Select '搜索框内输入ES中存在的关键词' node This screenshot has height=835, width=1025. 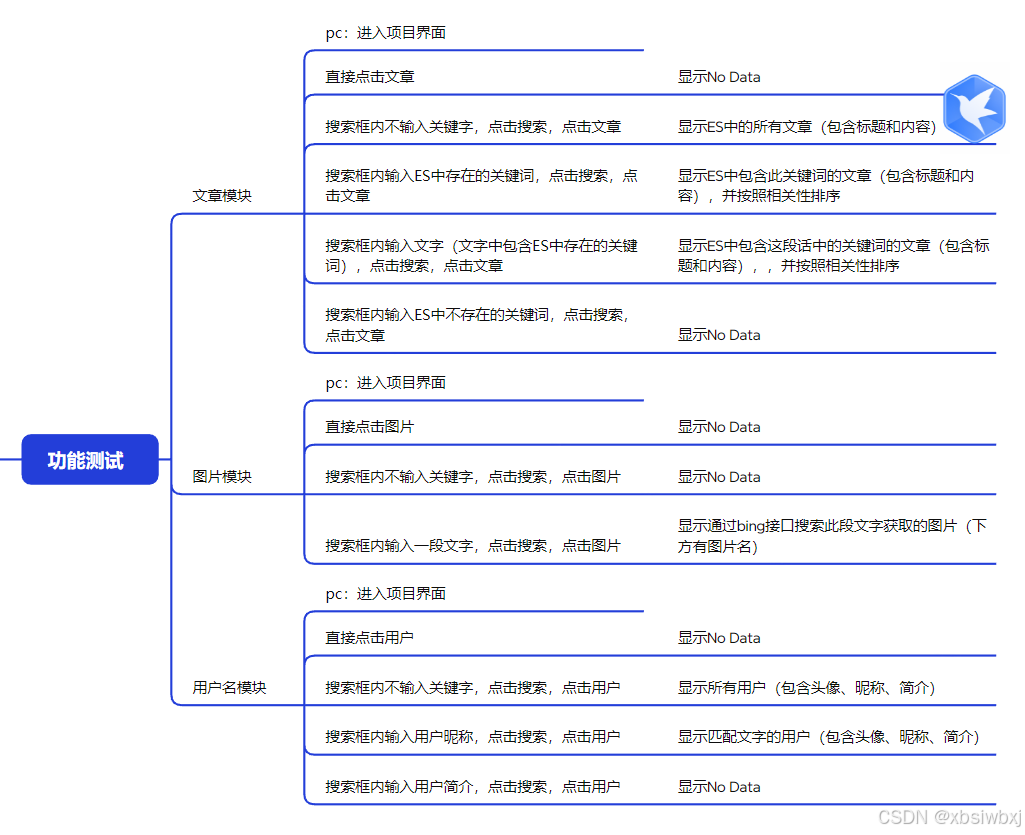pyautogui.click(x=482, y=185)
